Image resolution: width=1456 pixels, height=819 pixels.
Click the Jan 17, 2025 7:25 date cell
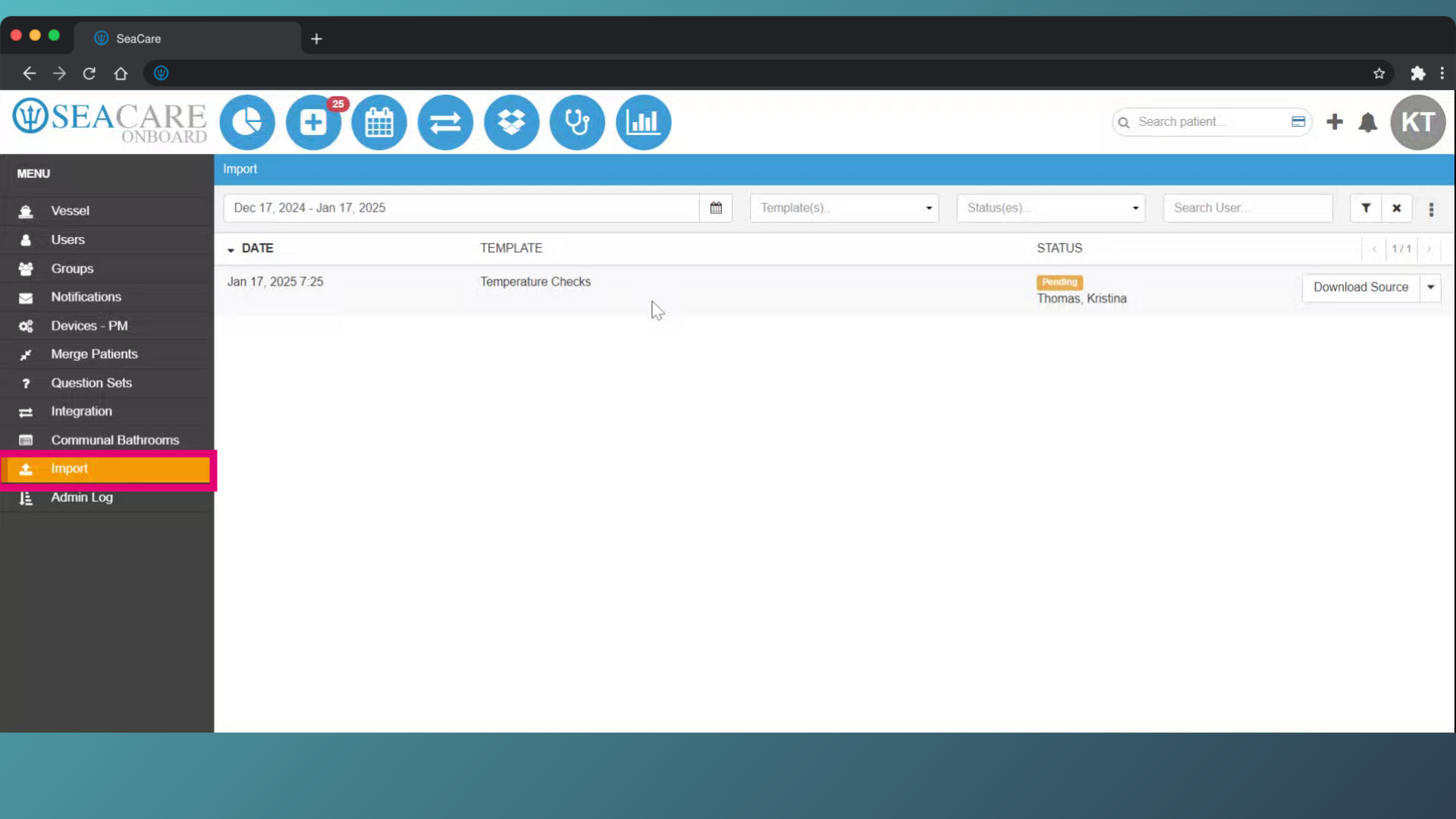coord(275,281)
